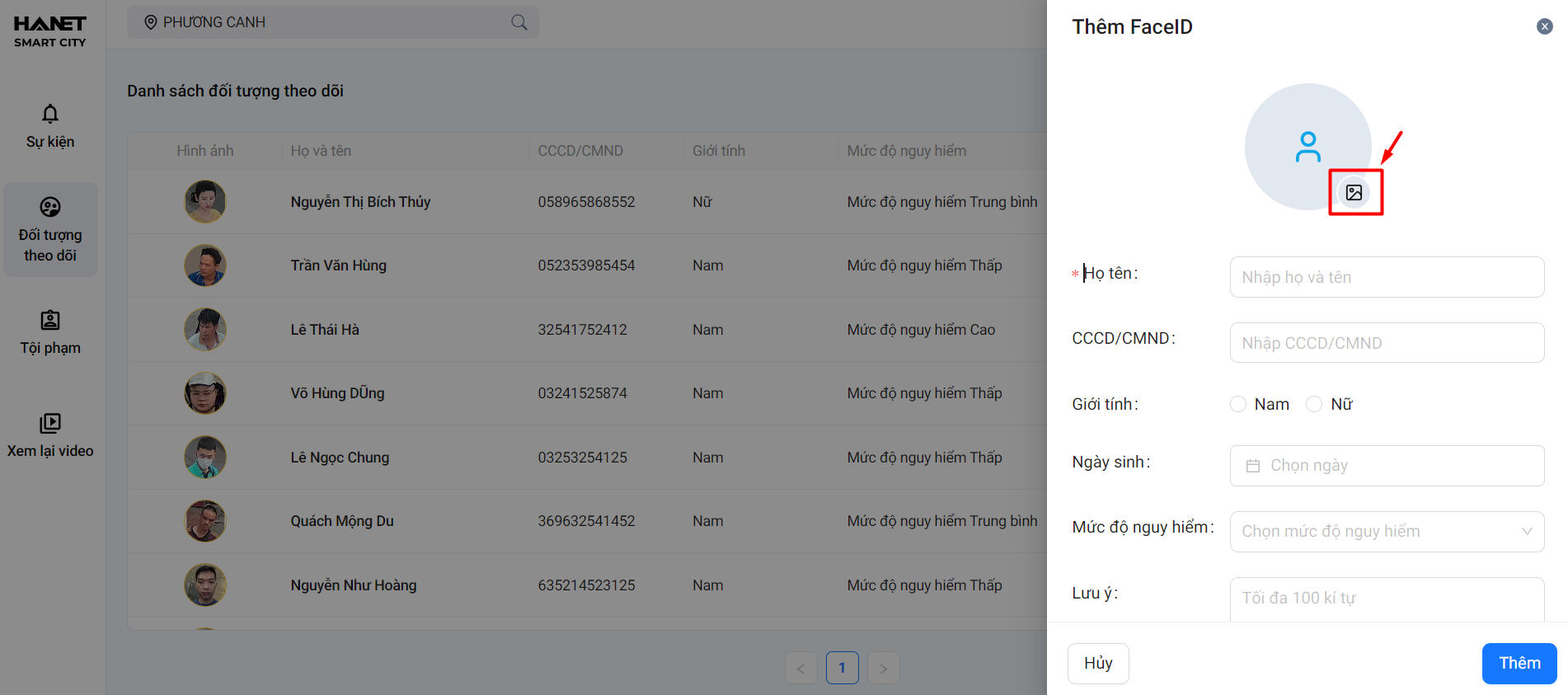Click the Nữ gender cell for Bích Thủy

click(x=702, y=202)
